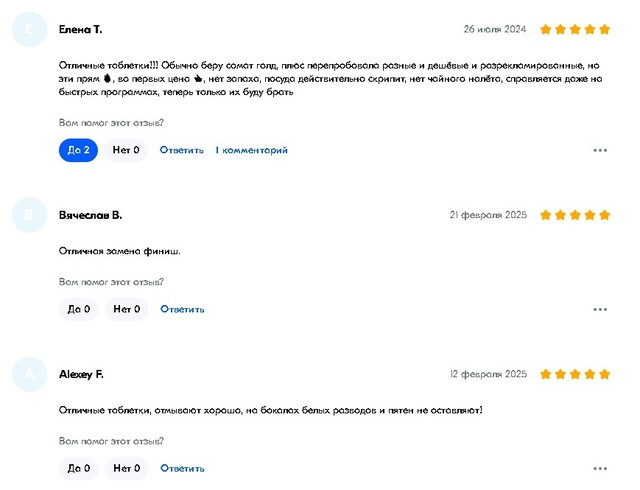This screenshot has height=490, width=640.
Task: Click 'Ответить' under Alexey's review
Action: (x=182, y=468)
